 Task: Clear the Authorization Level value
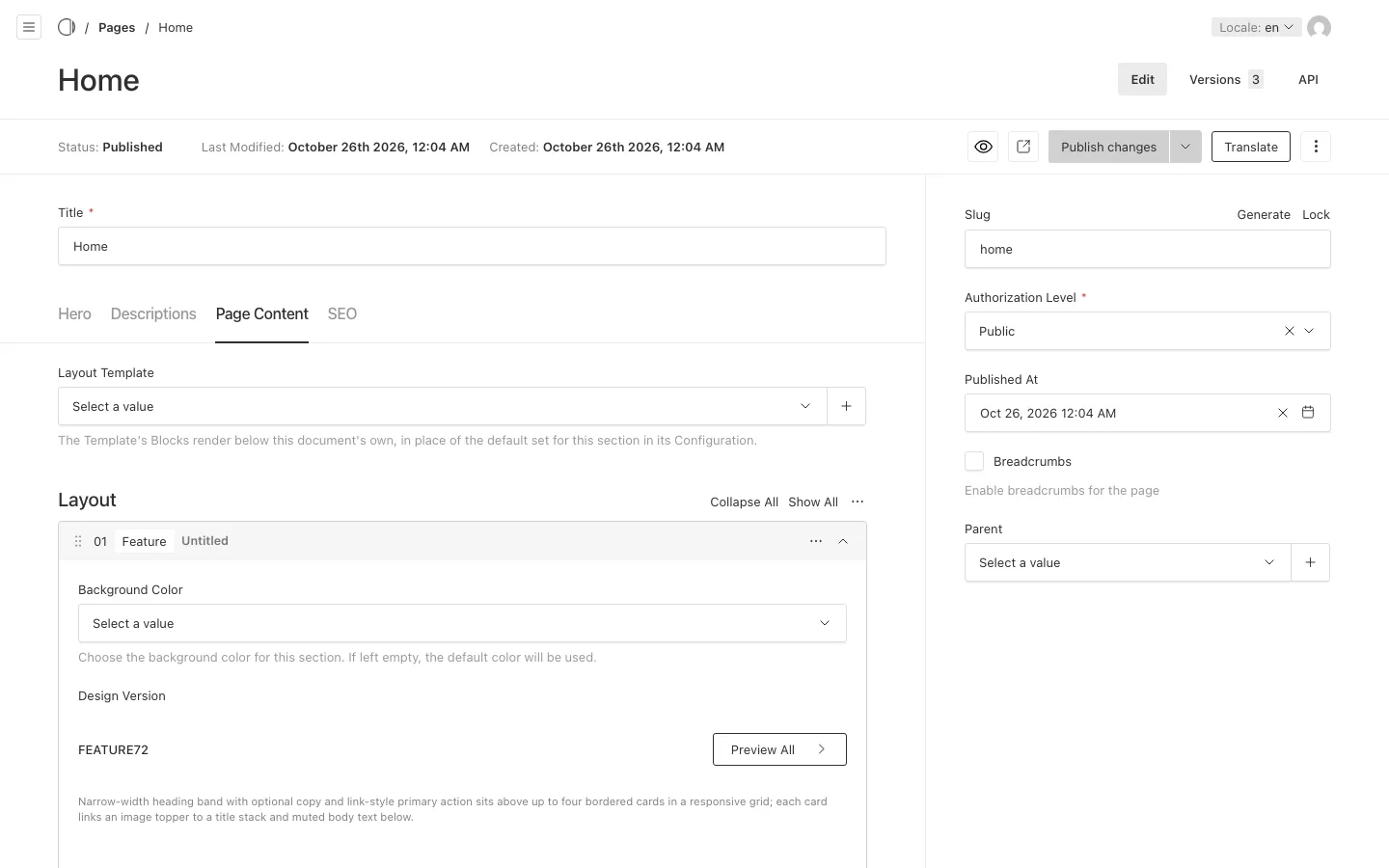pyautogui.click(x=1289, y=331)
